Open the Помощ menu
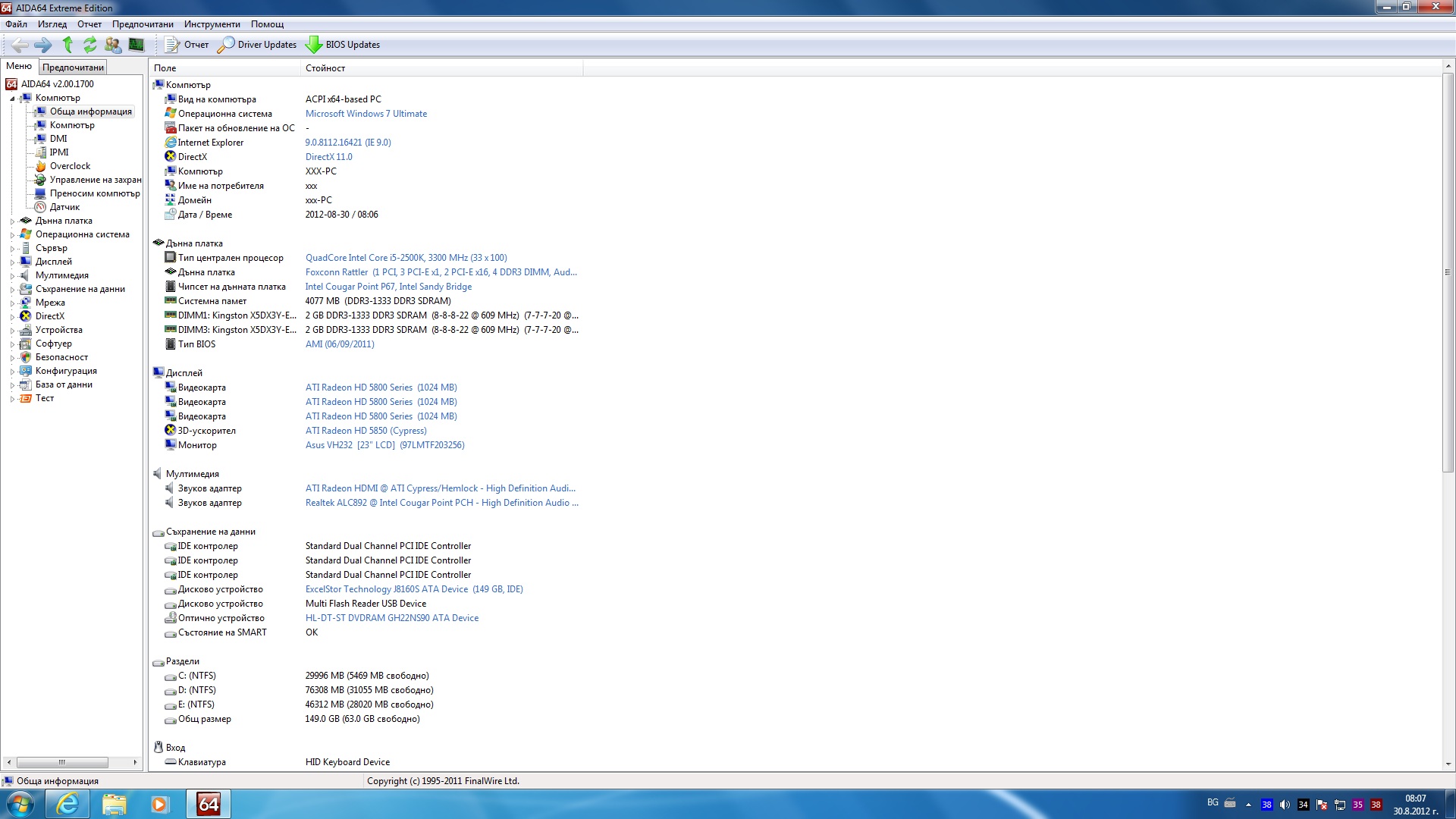 point(267,24)
